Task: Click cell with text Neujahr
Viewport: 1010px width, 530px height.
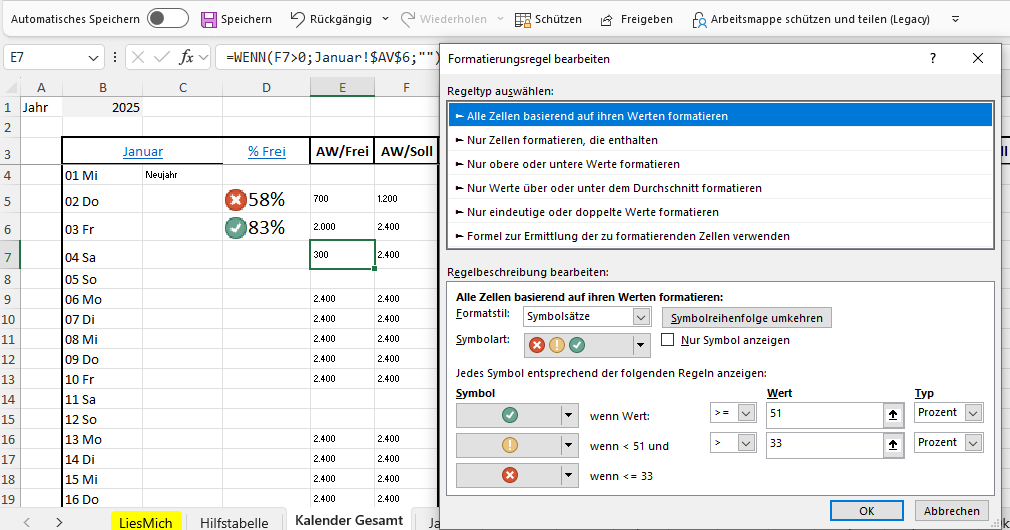Action: tap(183, 175)
